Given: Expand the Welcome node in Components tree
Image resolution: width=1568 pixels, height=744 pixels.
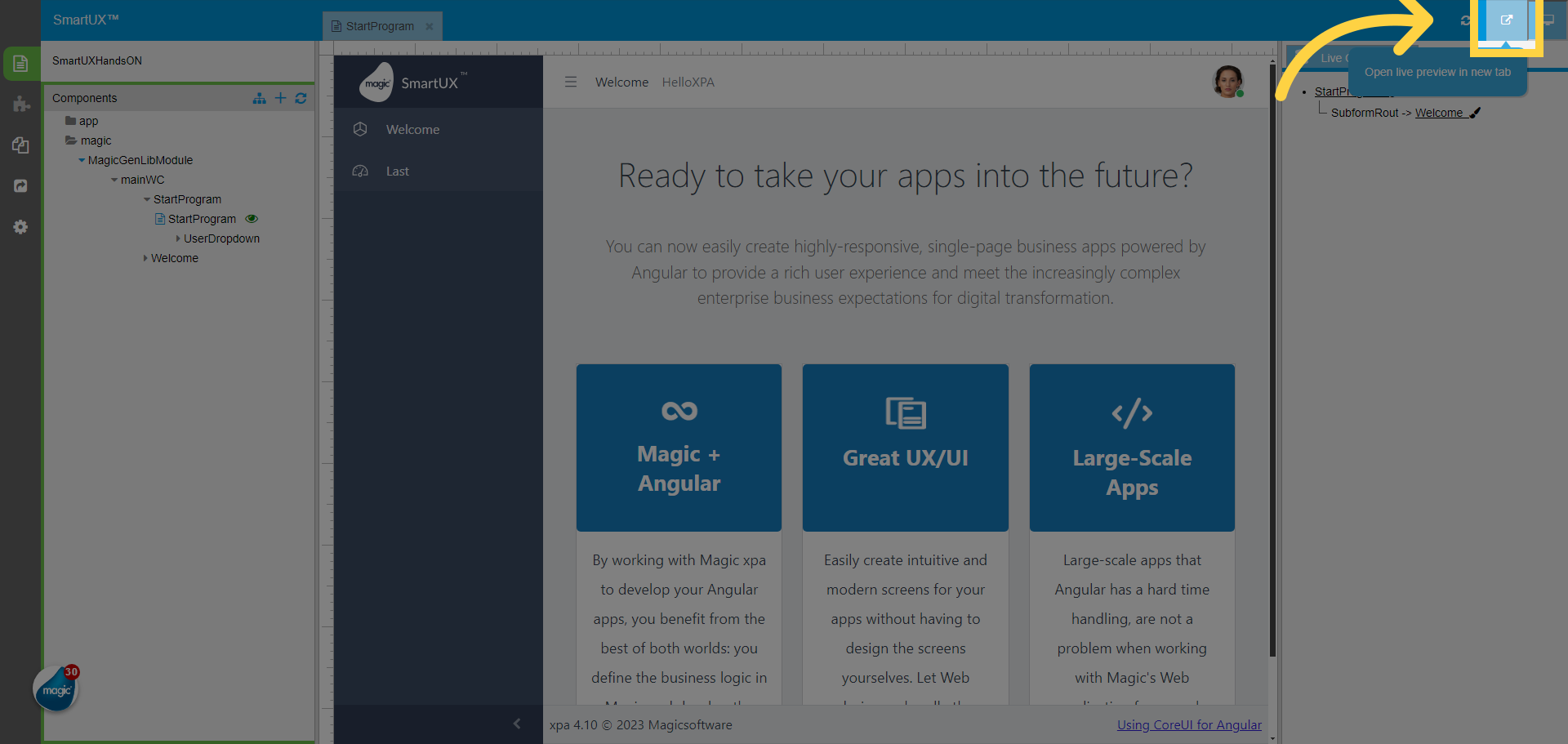Looking at the screenshot, I should (145, 258).
